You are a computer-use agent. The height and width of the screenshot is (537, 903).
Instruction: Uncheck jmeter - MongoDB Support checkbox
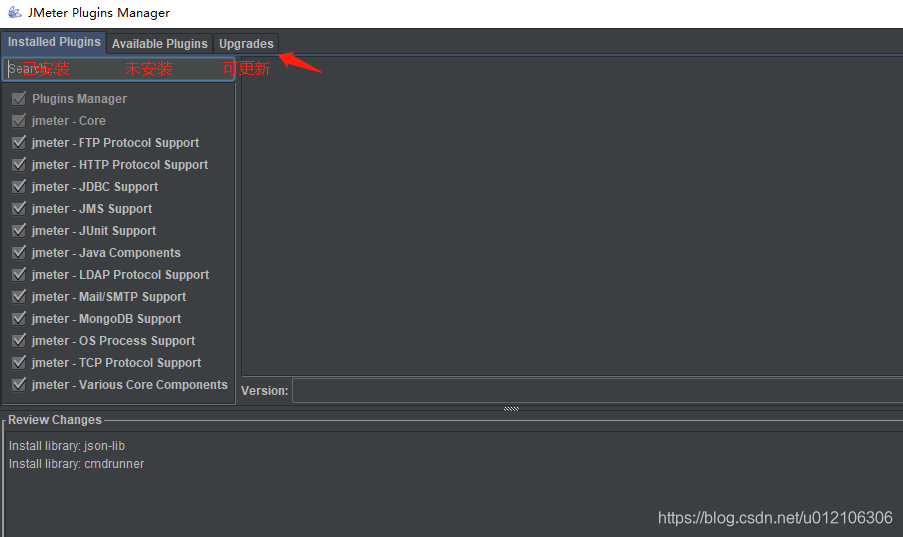[x=19, y=319]
